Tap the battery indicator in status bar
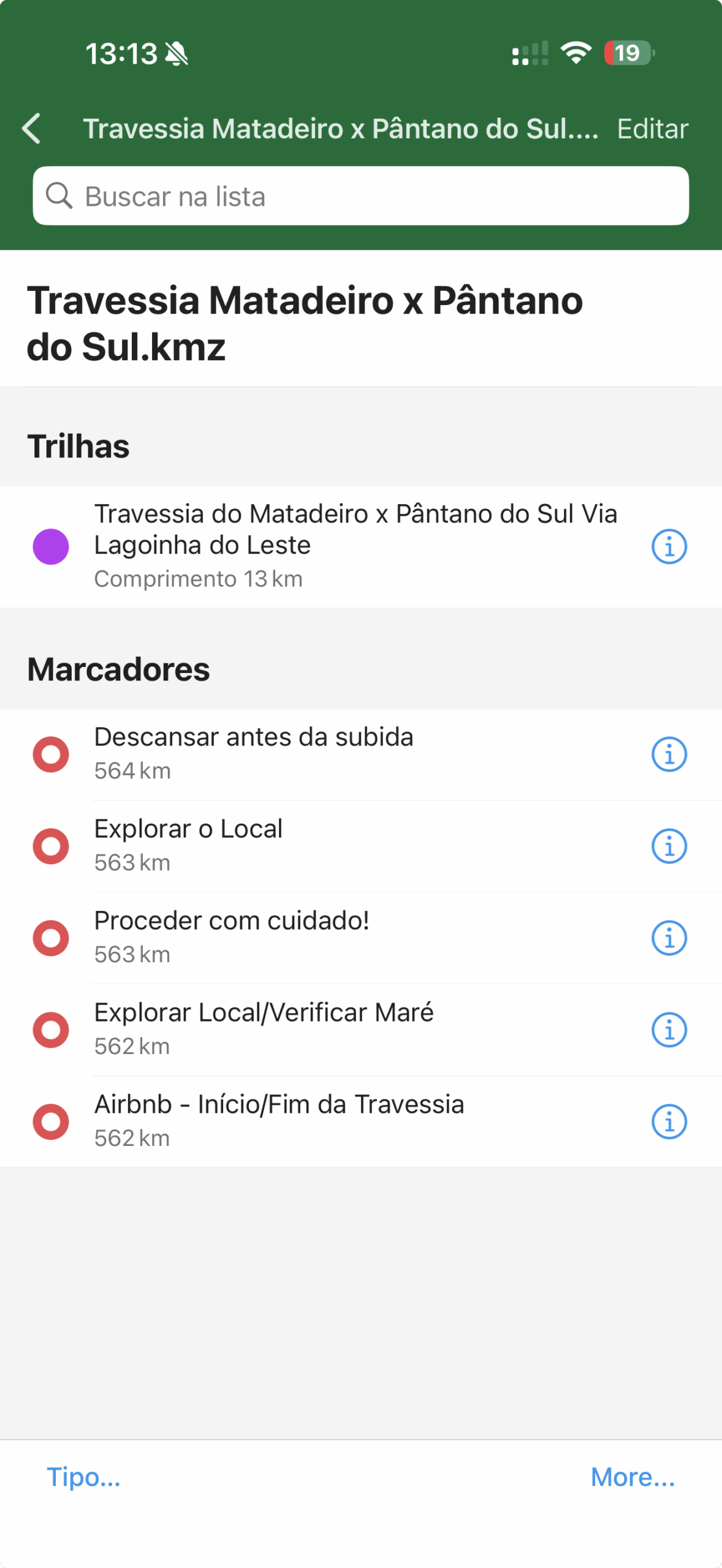This screenshot has height=1568, width=722. (x=628, y=53)
